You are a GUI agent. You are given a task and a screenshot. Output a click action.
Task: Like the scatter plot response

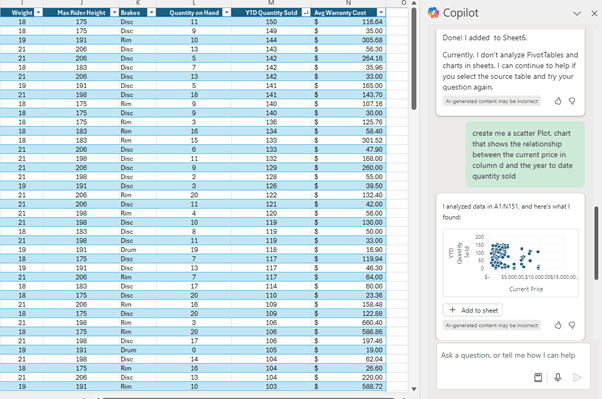tap(558, 325)
